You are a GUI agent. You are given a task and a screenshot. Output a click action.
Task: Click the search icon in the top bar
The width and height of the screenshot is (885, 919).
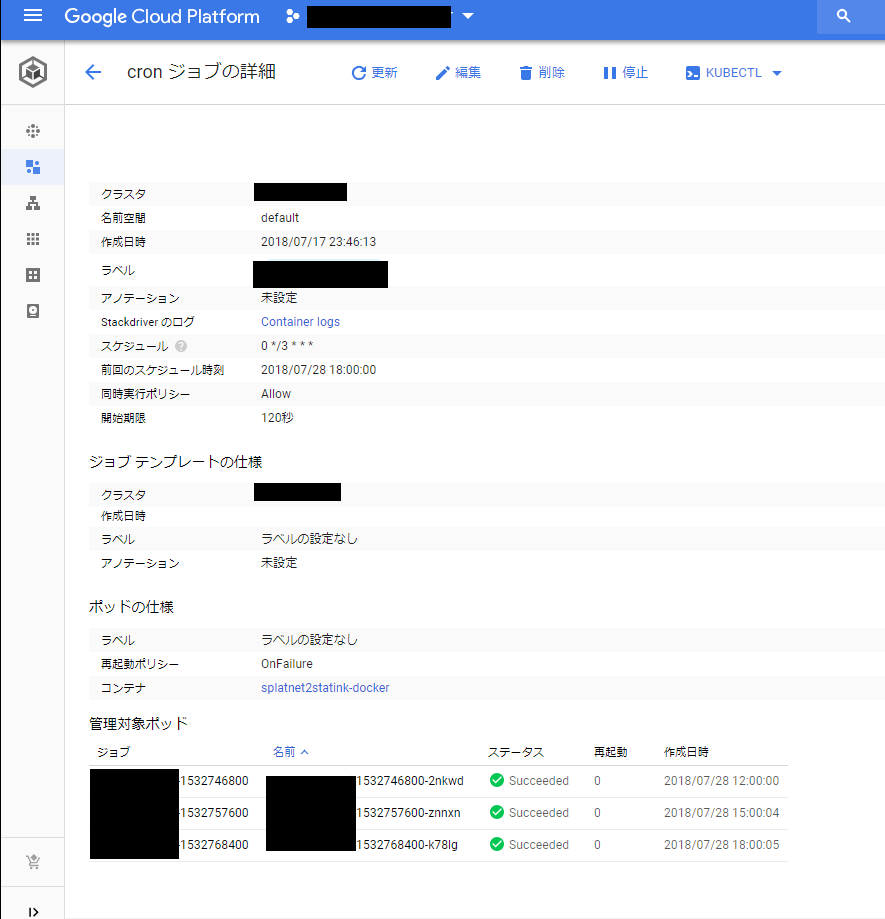[x=842, y=16]
